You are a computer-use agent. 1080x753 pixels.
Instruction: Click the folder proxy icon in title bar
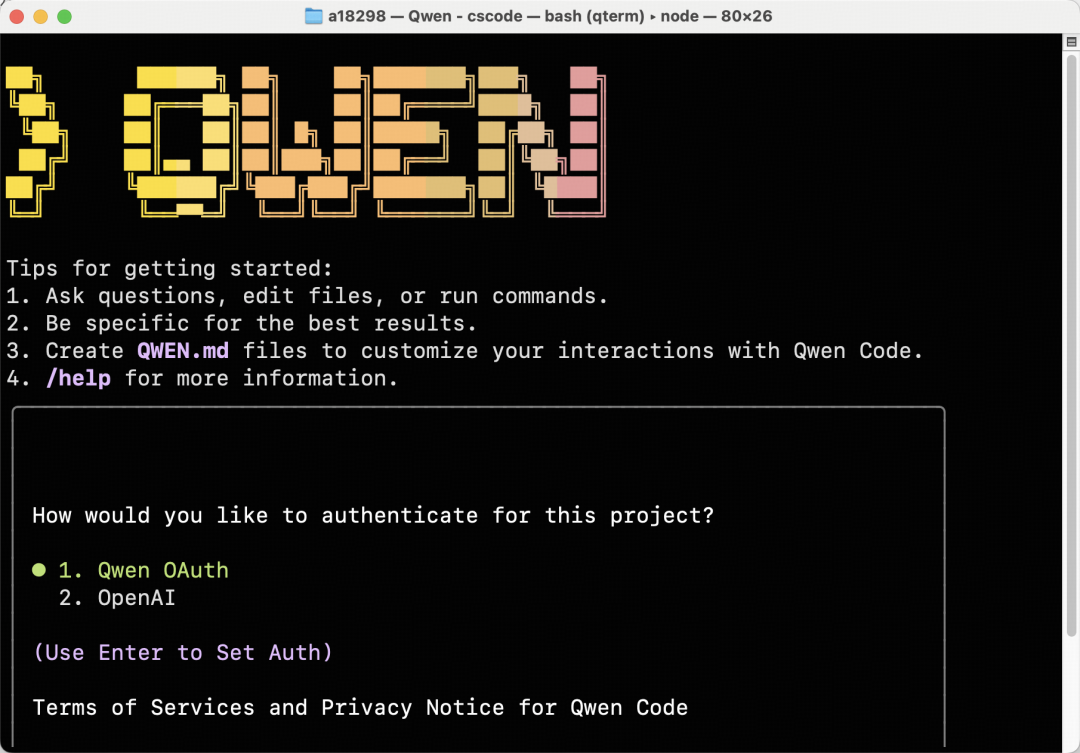tap(313, 16)
